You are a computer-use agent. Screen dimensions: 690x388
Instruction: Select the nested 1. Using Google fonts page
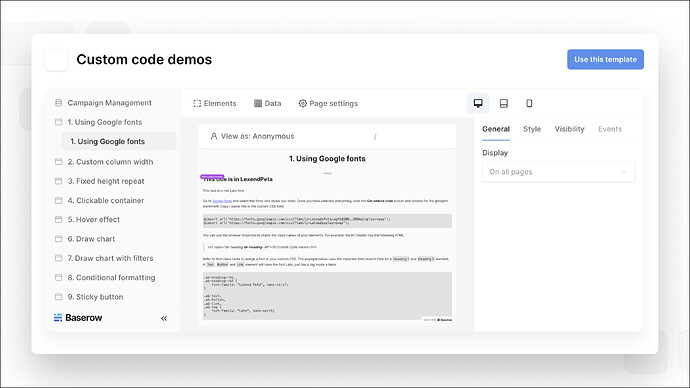(x=119, y=141)
